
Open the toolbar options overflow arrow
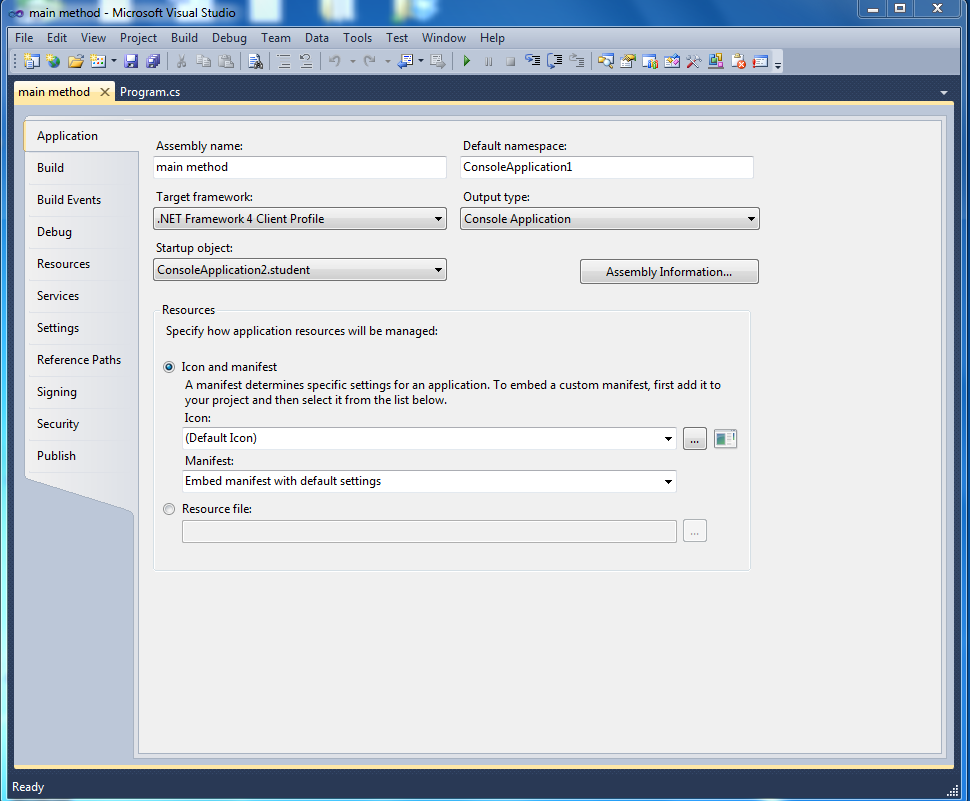[778, 62]
